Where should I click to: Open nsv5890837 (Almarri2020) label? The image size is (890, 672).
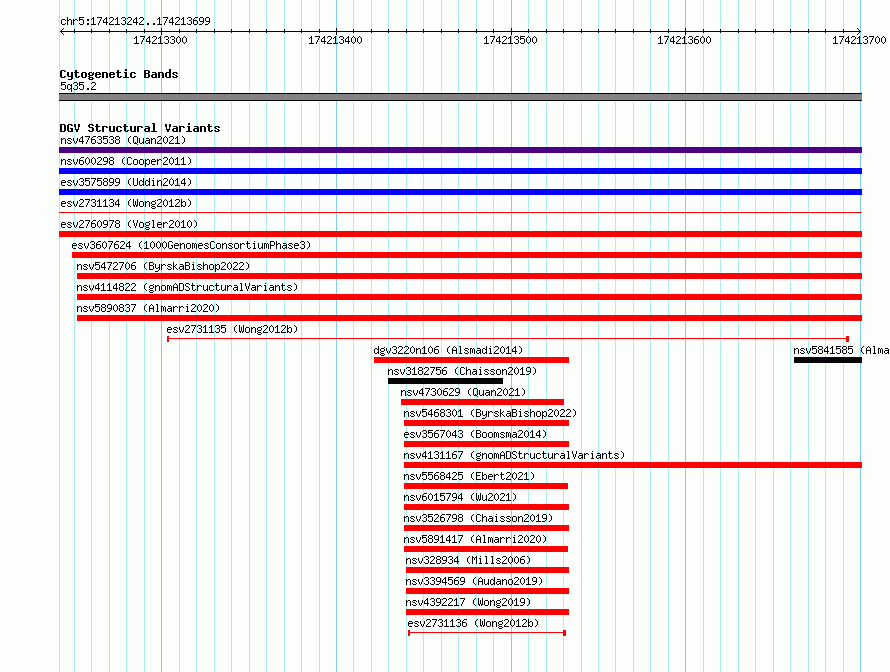(x=148, y=308)
